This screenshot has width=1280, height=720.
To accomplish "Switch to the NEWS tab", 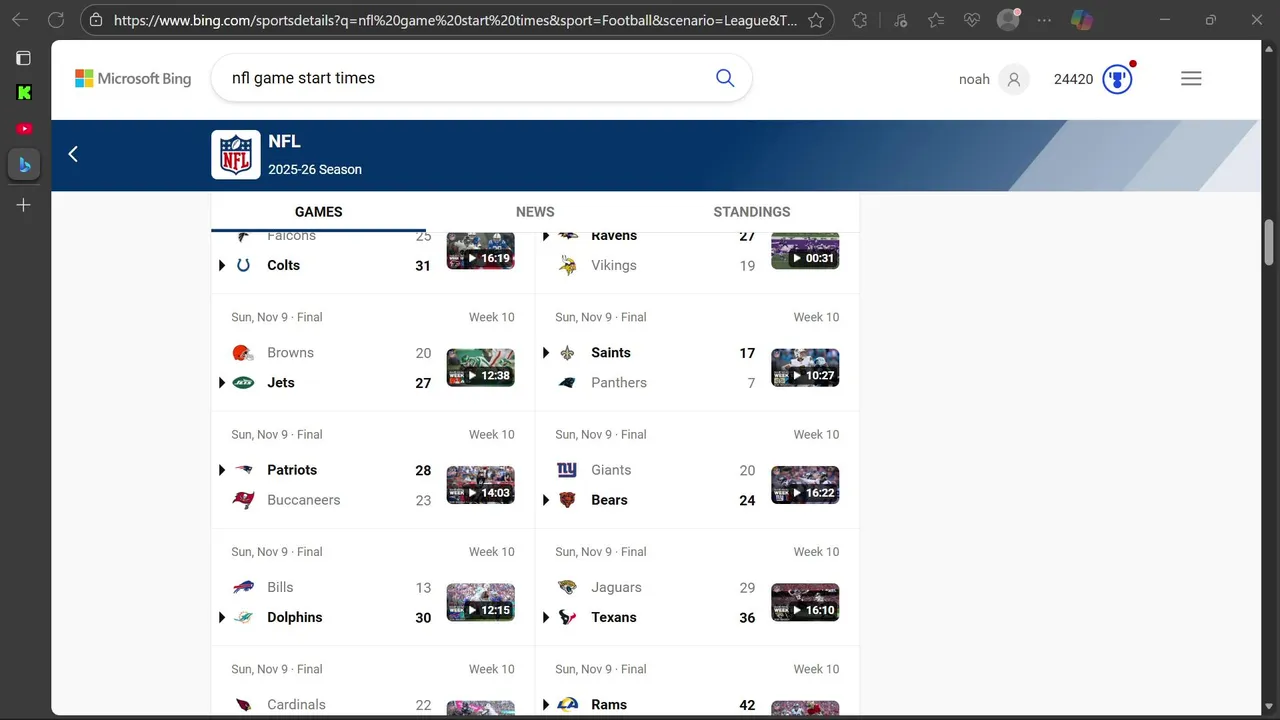I will (535, 212).
